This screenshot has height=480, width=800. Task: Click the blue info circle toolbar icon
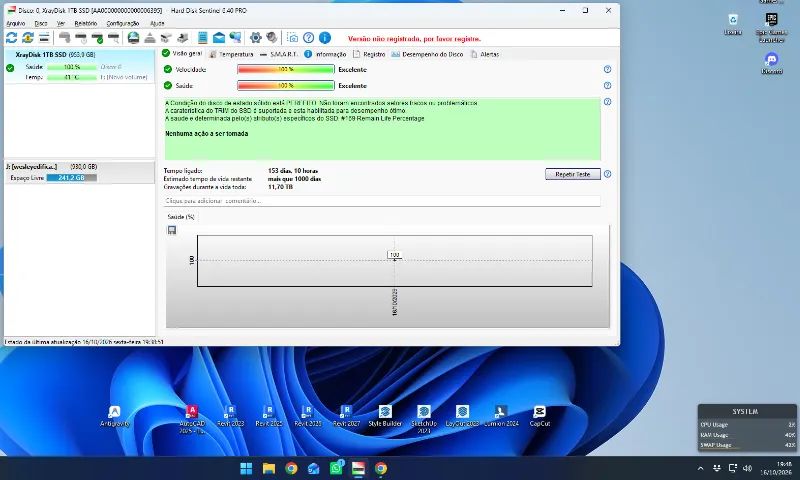[325, 37]
